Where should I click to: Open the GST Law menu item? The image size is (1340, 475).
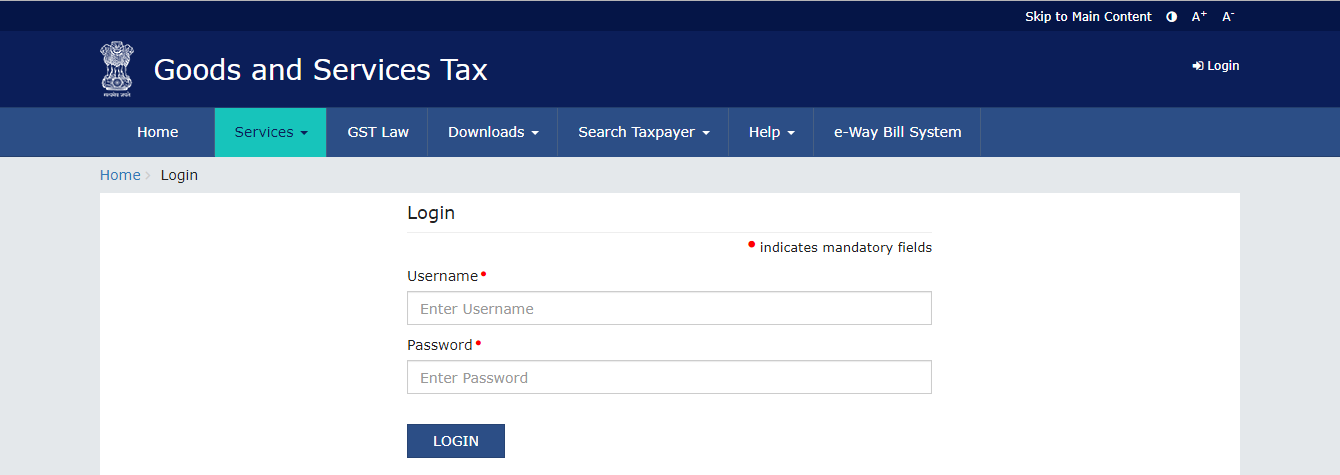[378, 132]
